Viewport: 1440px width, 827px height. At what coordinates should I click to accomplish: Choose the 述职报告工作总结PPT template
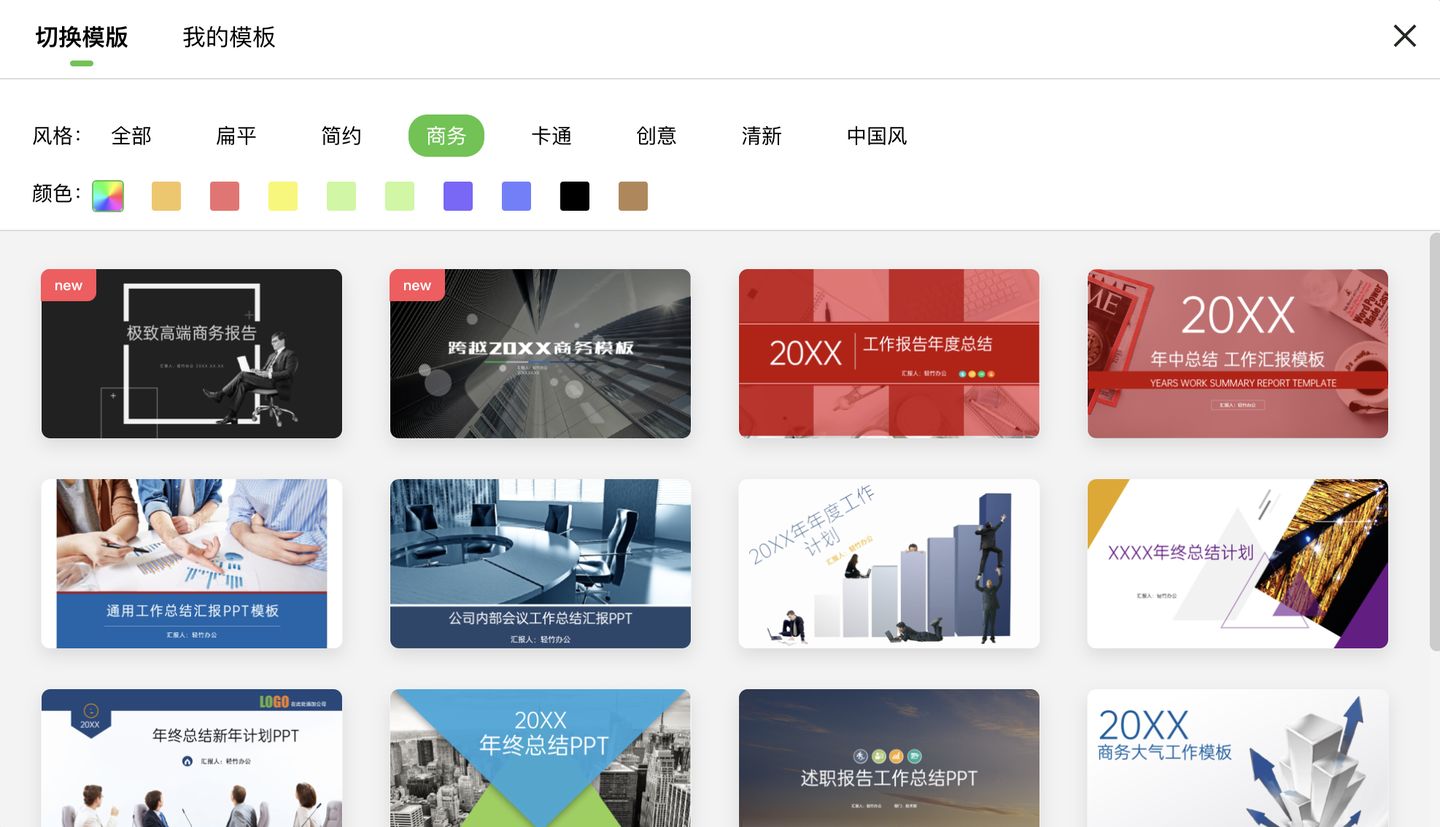889,758
